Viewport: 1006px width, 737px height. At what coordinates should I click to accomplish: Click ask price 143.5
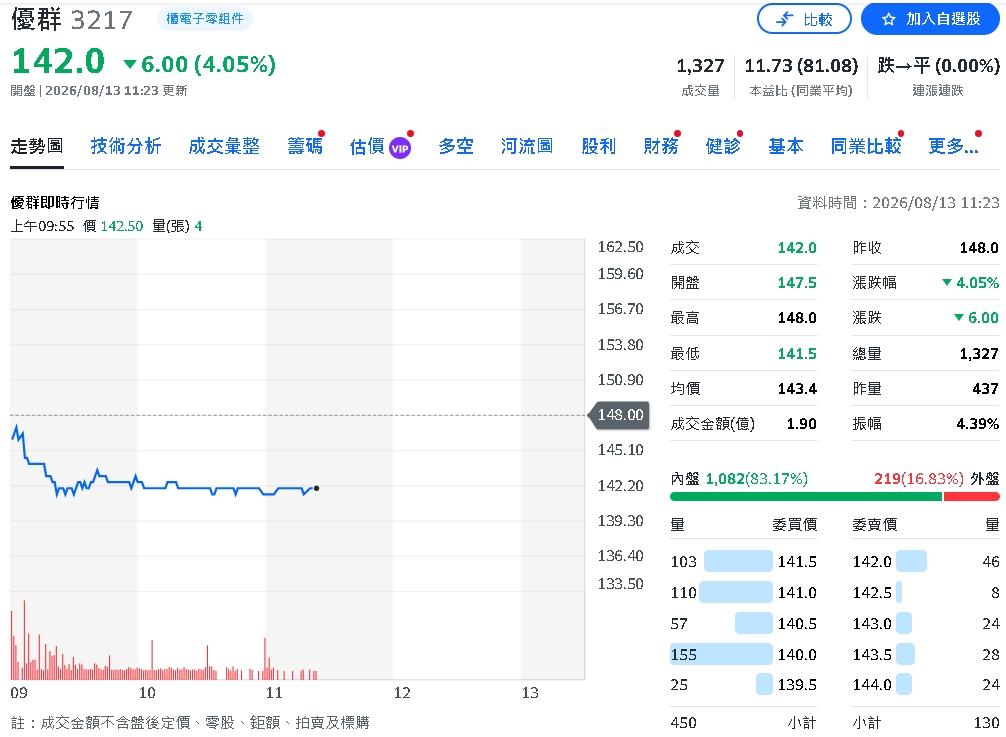click(x=872, y=654)
